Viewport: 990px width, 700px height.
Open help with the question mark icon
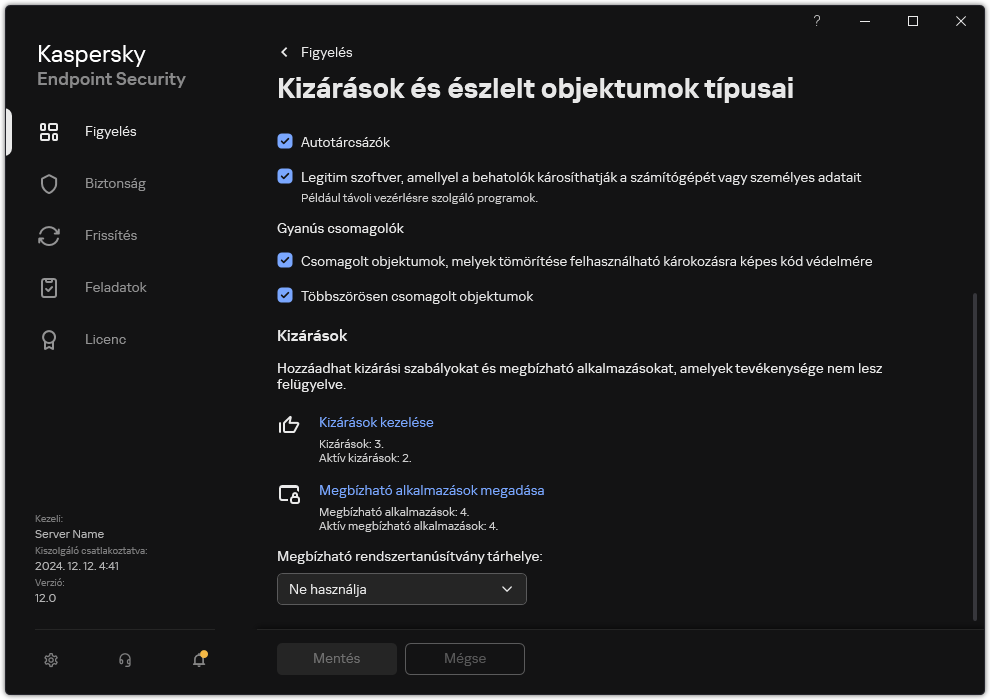click(816, 21)
